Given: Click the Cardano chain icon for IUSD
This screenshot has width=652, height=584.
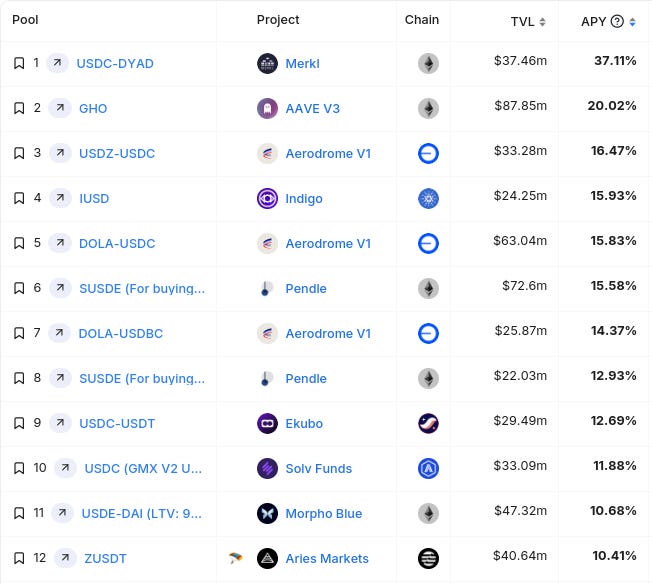Looking at the screenshot, I should [428, 198].
